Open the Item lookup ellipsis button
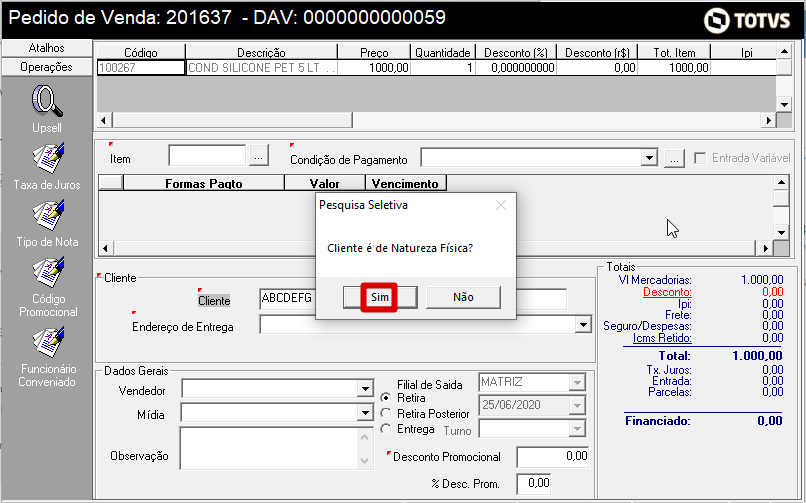806x503 pixels. point(259,156)
